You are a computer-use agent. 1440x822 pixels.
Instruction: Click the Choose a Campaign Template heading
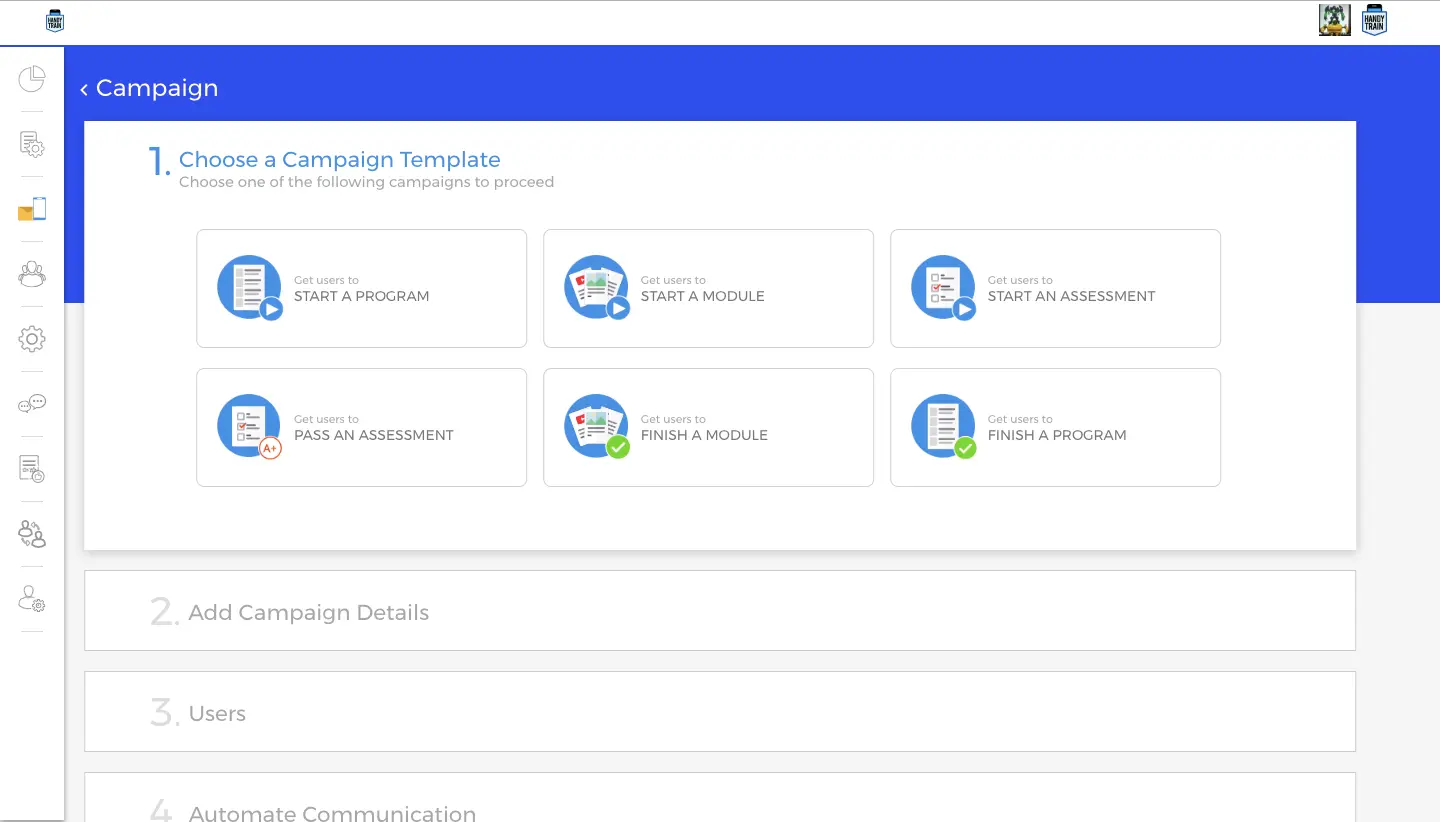pos(340,160)
